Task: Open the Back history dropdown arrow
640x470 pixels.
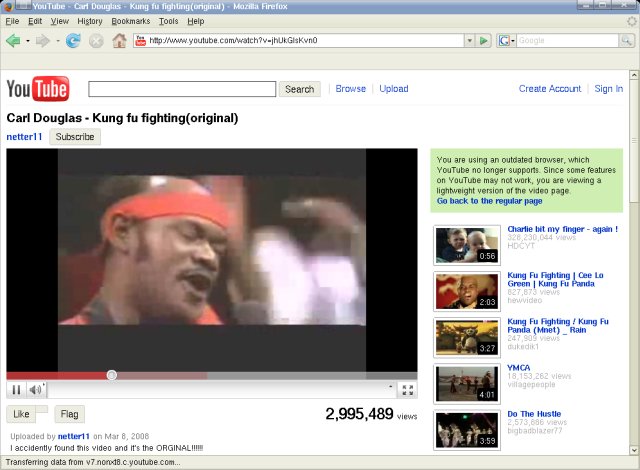Action: [x=28, y=41]
